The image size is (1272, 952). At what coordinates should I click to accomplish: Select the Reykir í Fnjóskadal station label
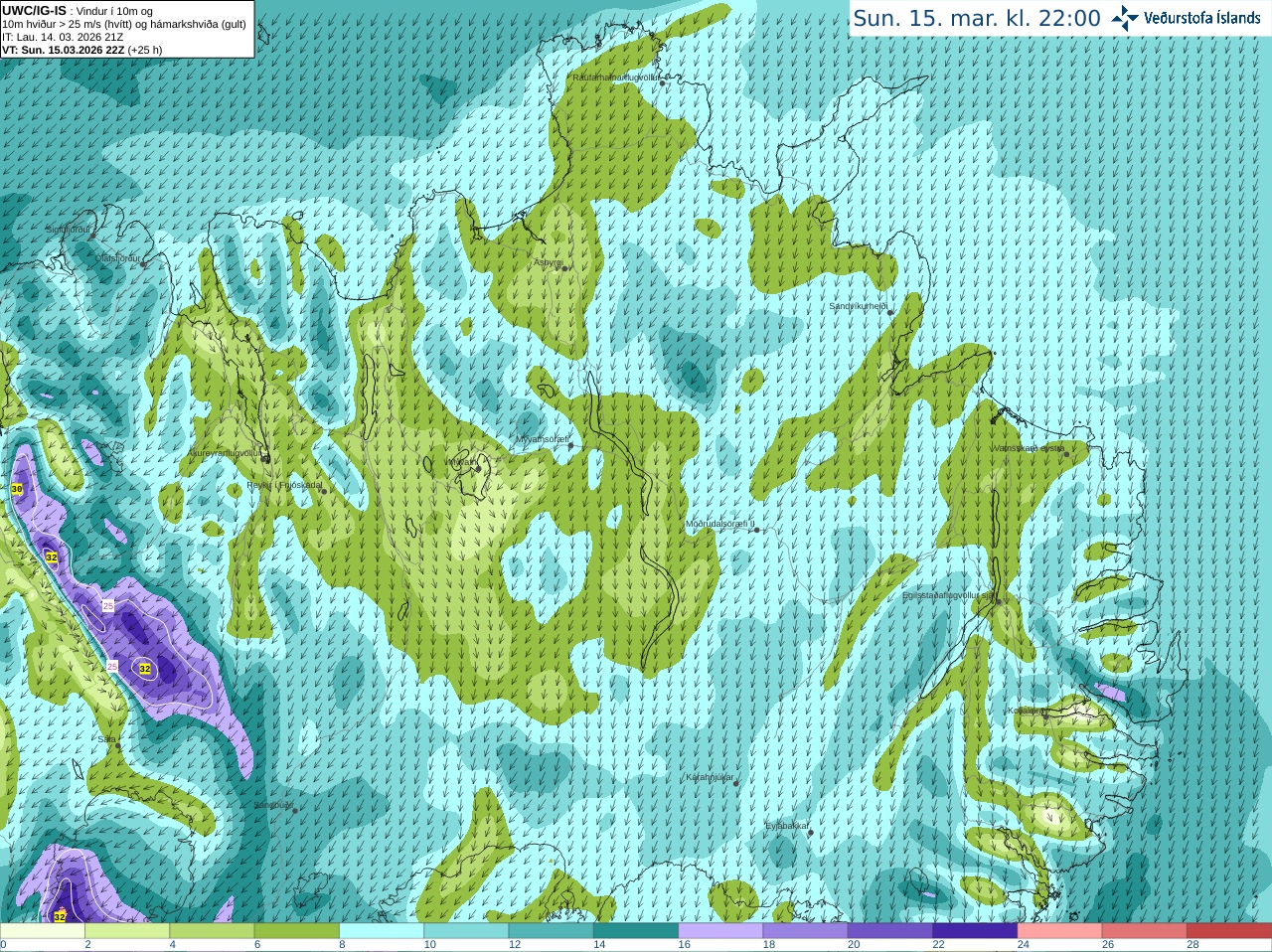point(284,486)
